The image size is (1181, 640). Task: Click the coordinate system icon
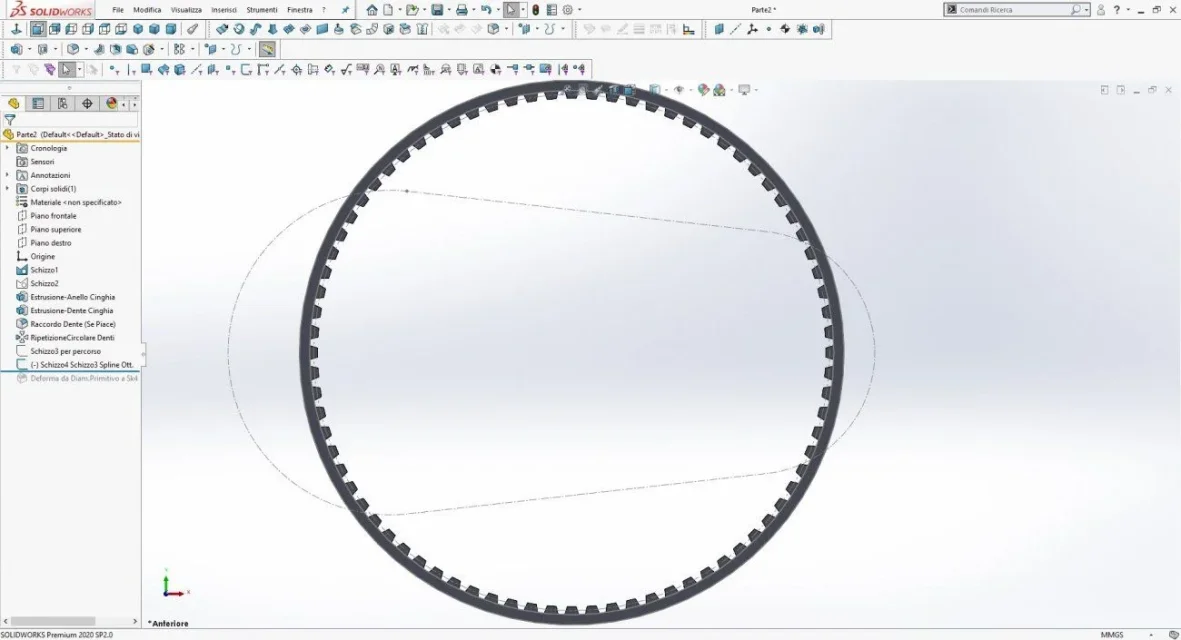752,29
